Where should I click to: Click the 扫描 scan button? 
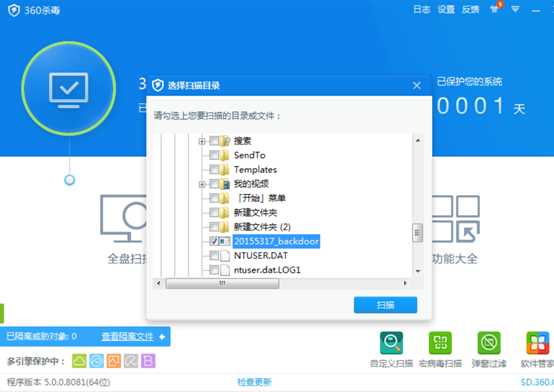point(385,305)
